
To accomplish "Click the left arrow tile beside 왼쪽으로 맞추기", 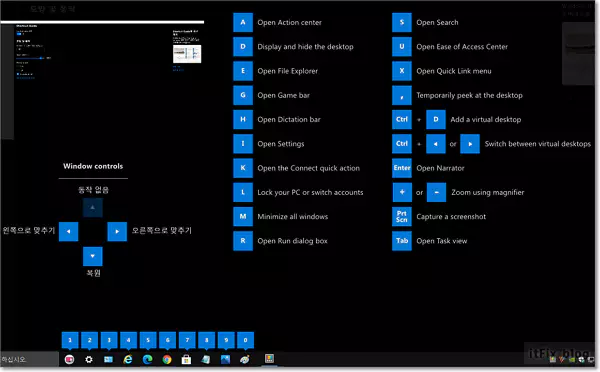I will (x=68, y=232).
